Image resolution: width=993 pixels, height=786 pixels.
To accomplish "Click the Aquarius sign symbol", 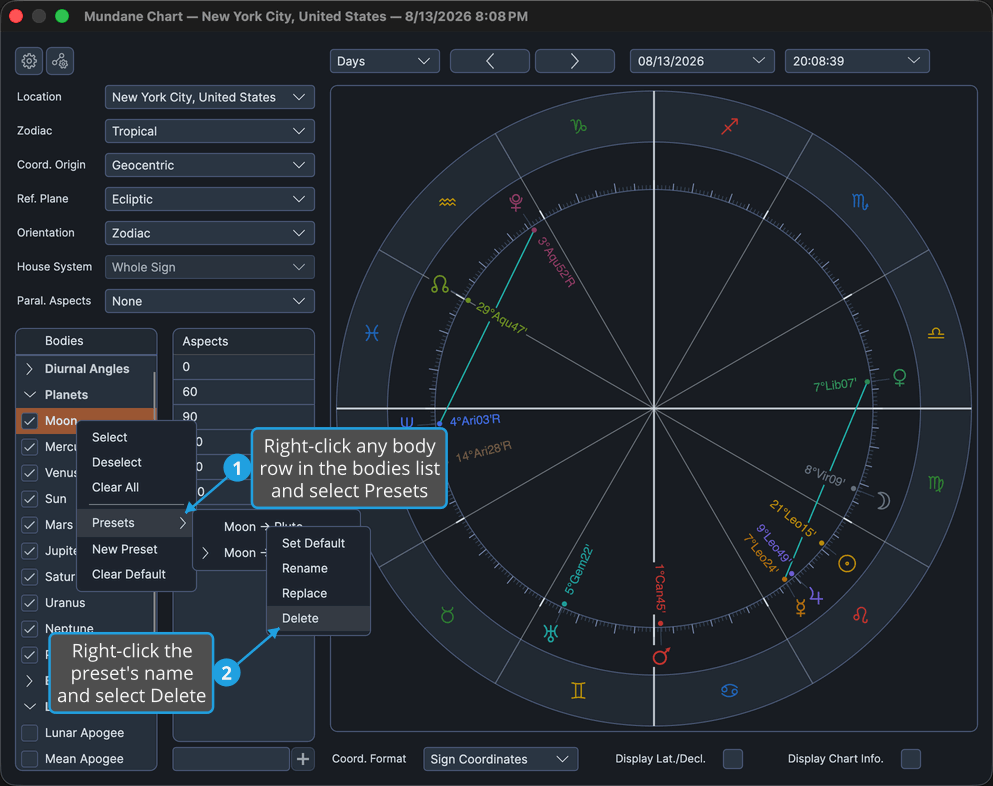I will (447, 202).
